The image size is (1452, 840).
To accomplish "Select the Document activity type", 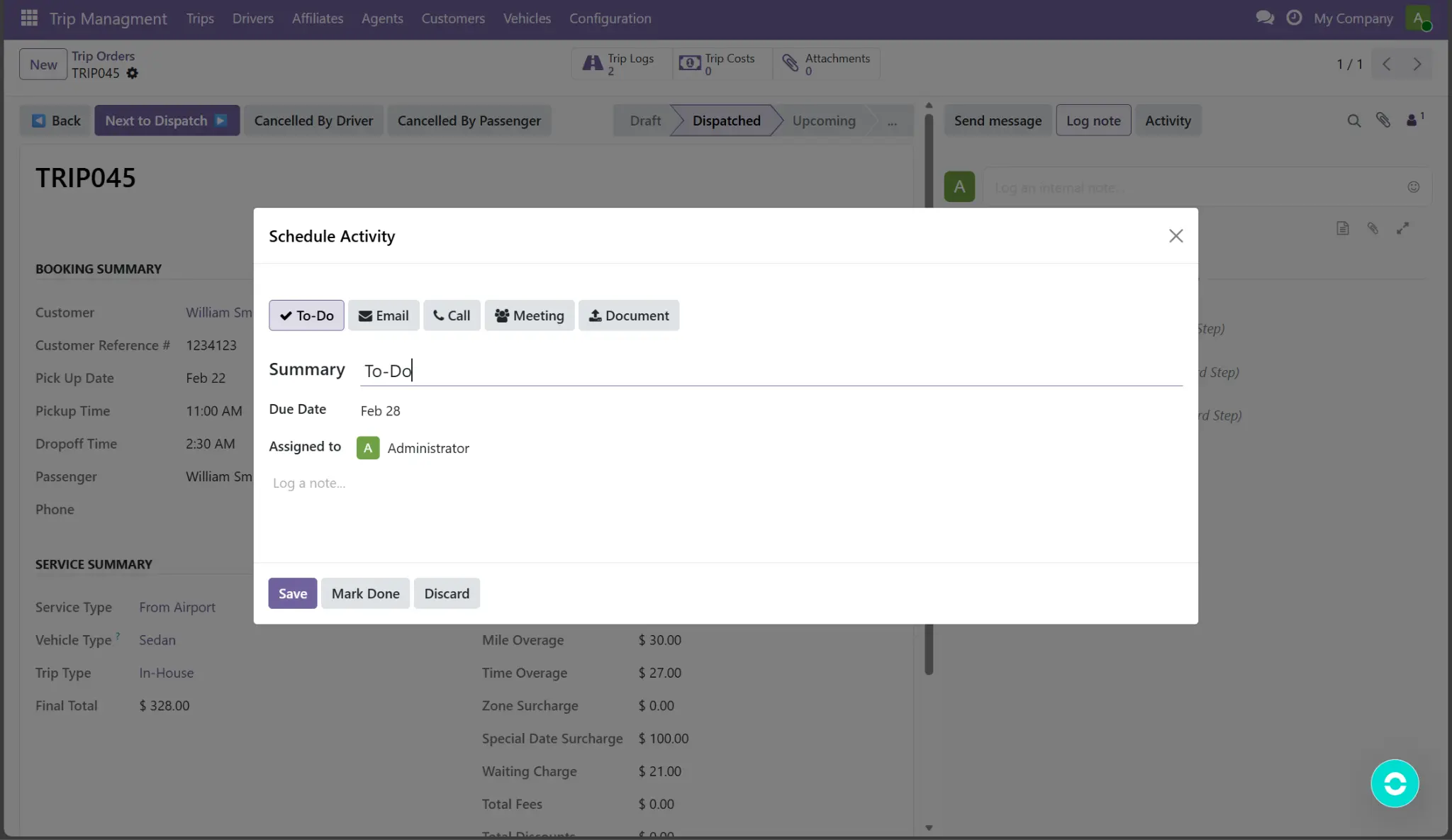I will (x=629, y=315).
